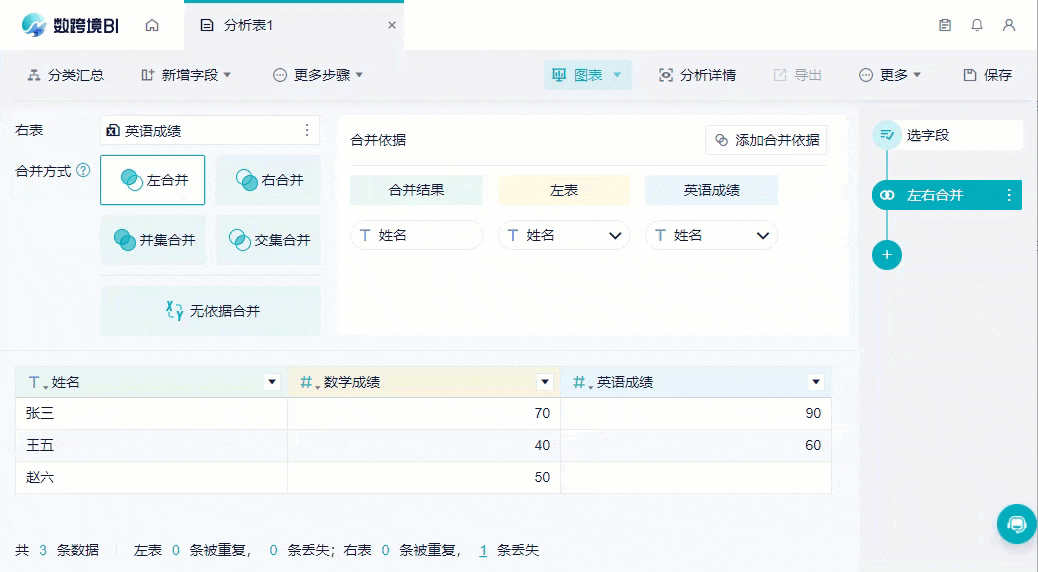This screenshot has width=1038, height=572.
Task: Open the 数学成绩 column header dropdown arrow
Action: tap(544, 382)
